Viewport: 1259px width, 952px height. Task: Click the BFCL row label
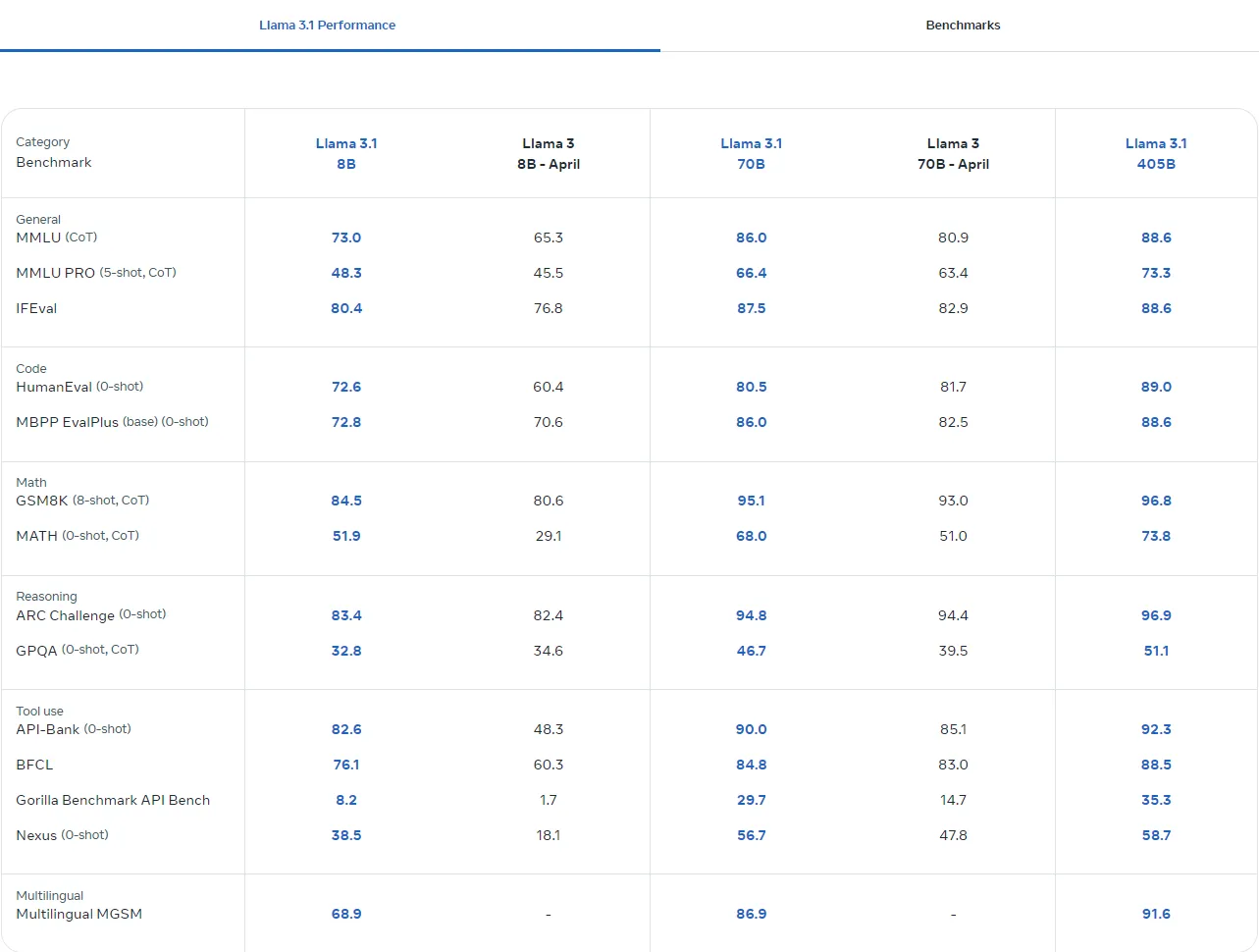pyautogui.click(x=34, y=765)
